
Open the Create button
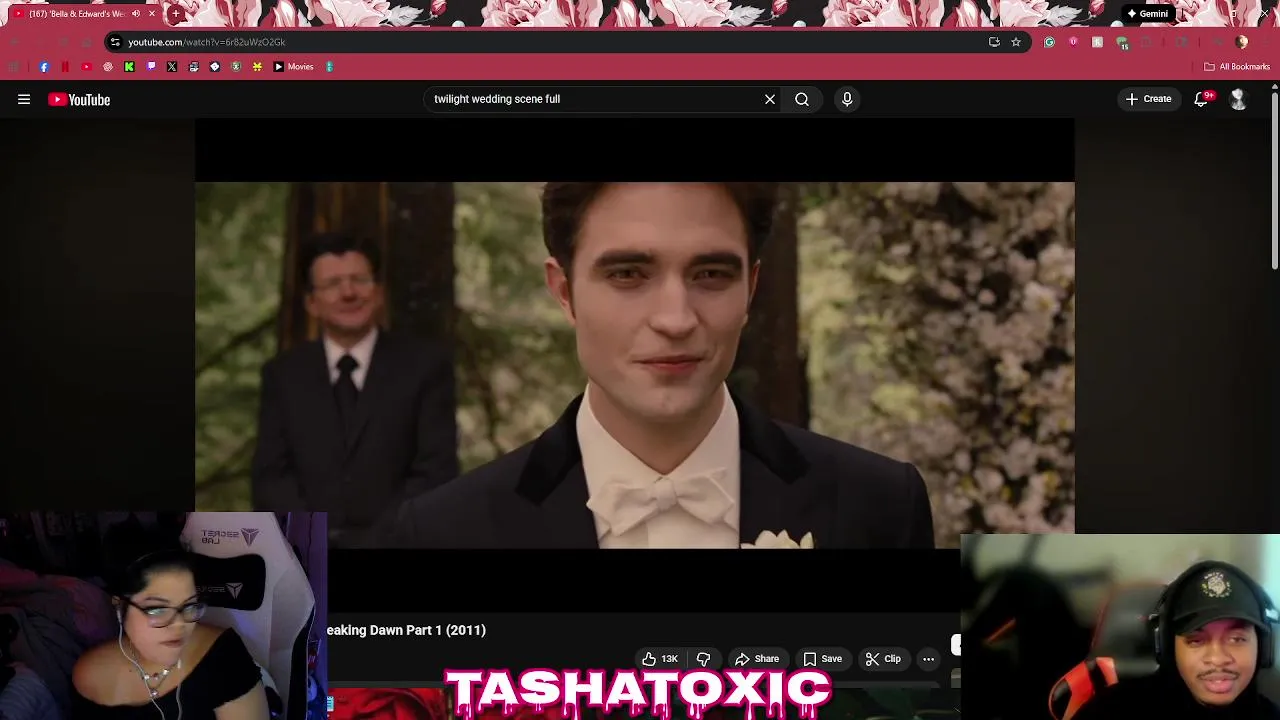point(1148,99)
